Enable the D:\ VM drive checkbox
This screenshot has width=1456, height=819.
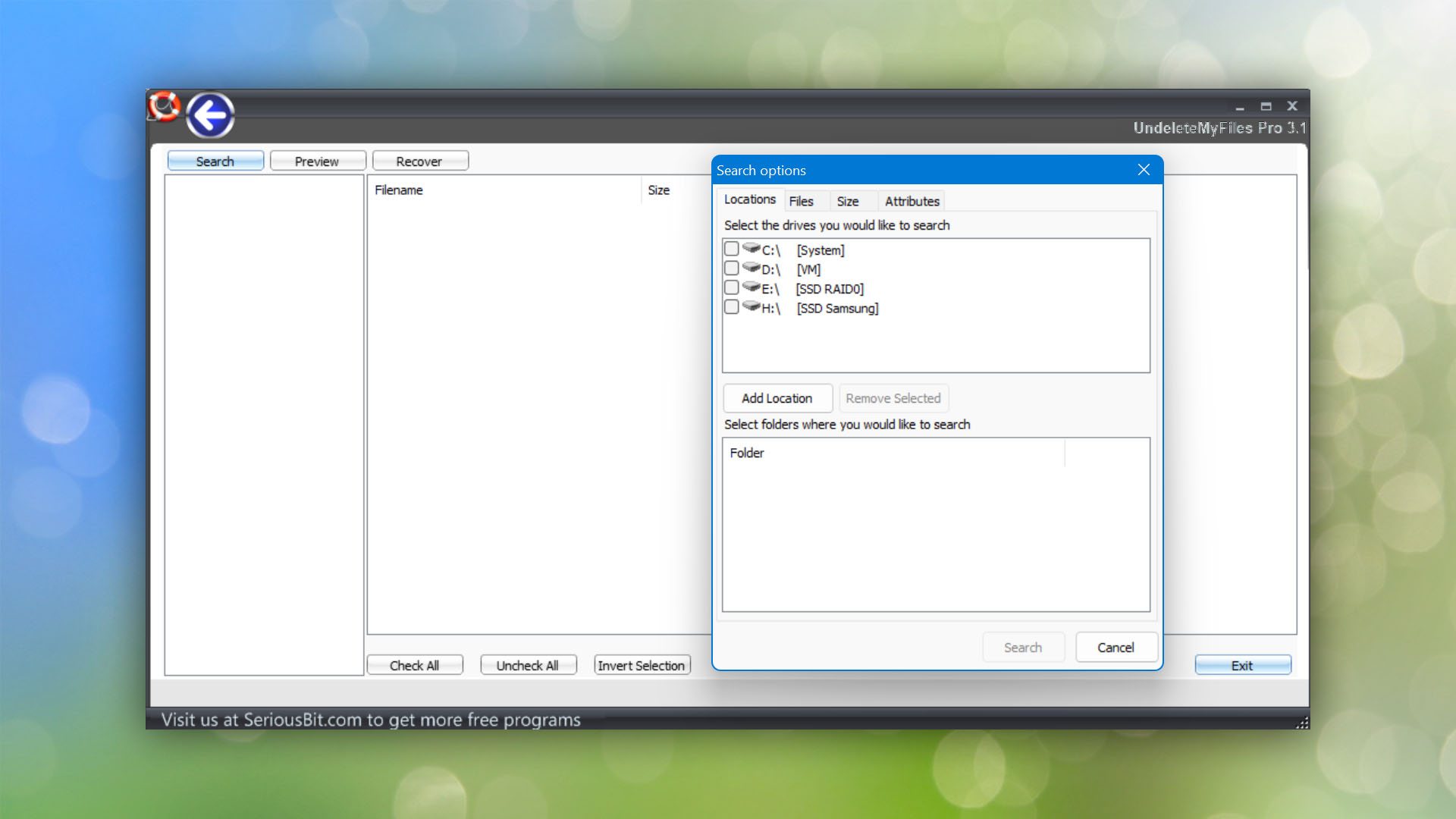[731, 268]
